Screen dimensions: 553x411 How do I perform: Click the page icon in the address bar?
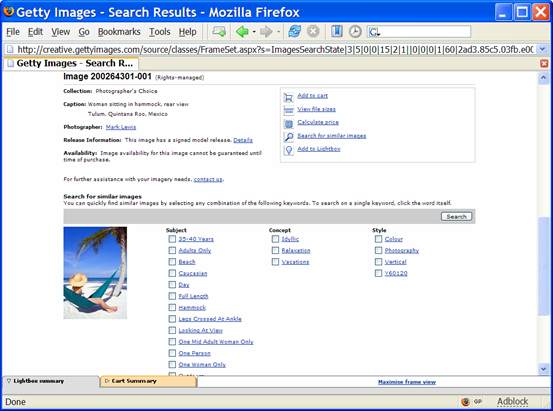(10, 49)
